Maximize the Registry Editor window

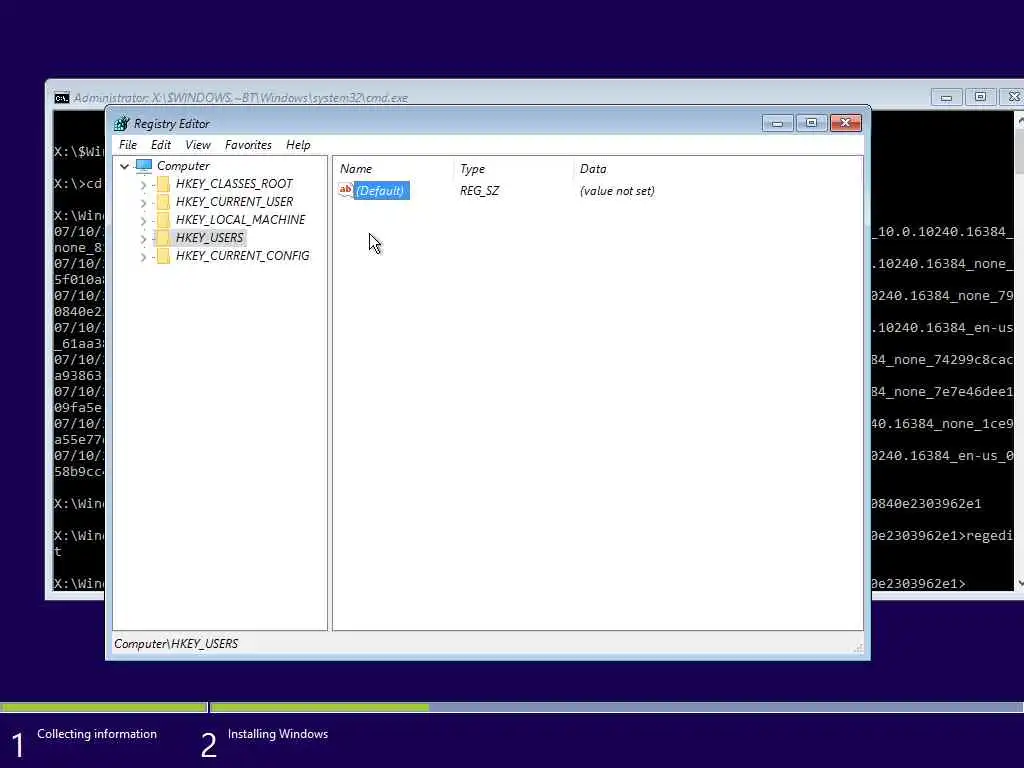coord(811,123)
